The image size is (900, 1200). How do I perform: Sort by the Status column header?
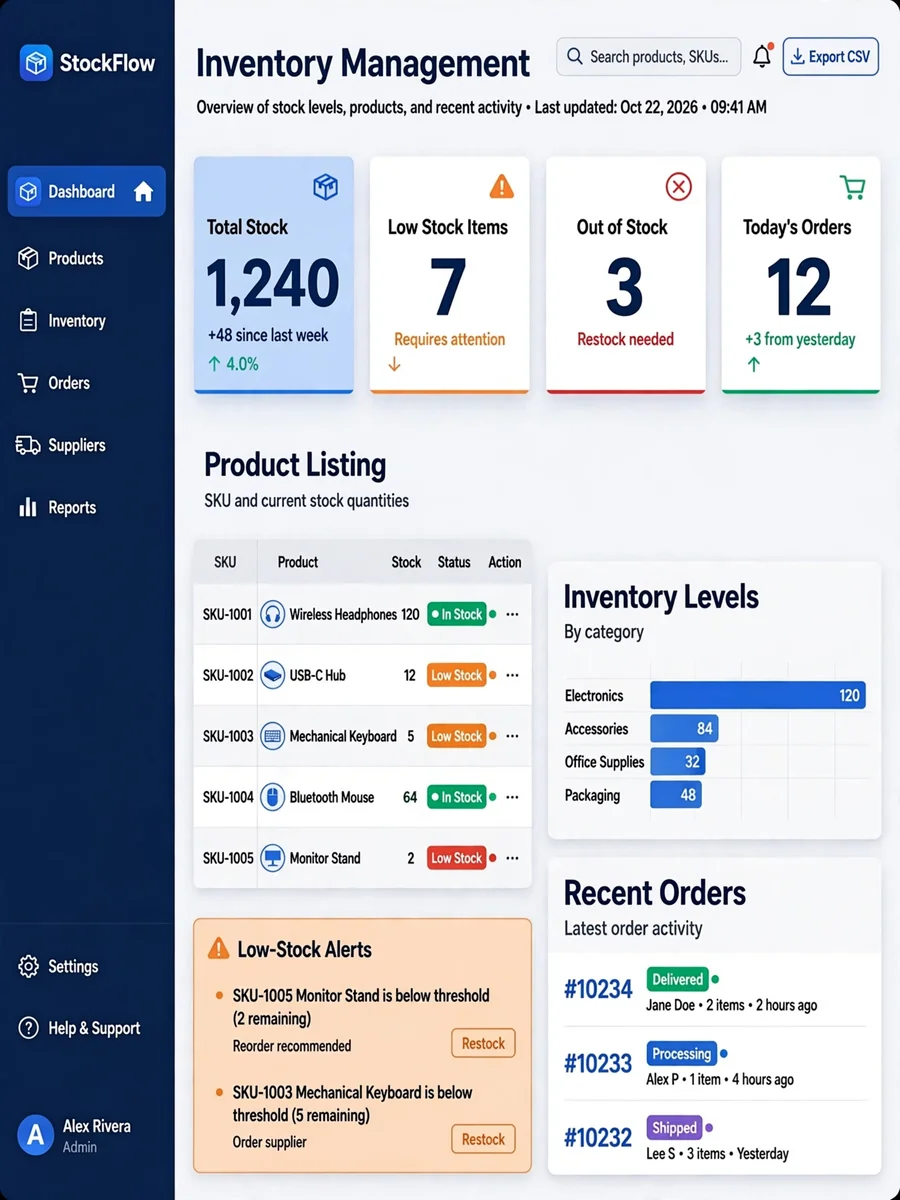tap(454, 562)
